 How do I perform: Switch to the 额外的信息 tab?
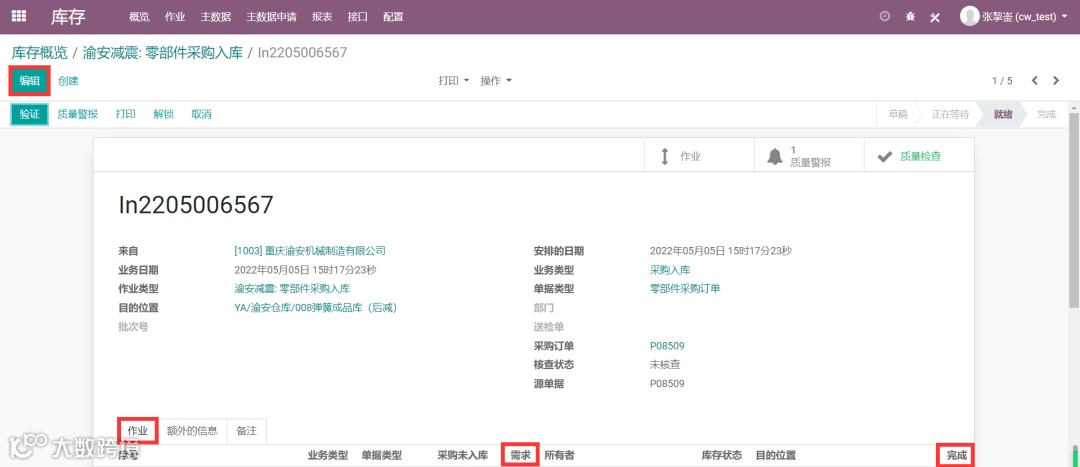point(192,431)
